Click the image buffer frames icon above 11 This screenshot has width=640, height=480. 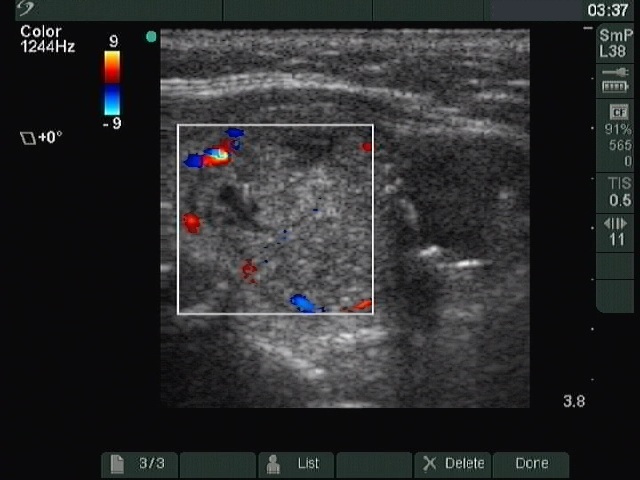tap(616, 224)
